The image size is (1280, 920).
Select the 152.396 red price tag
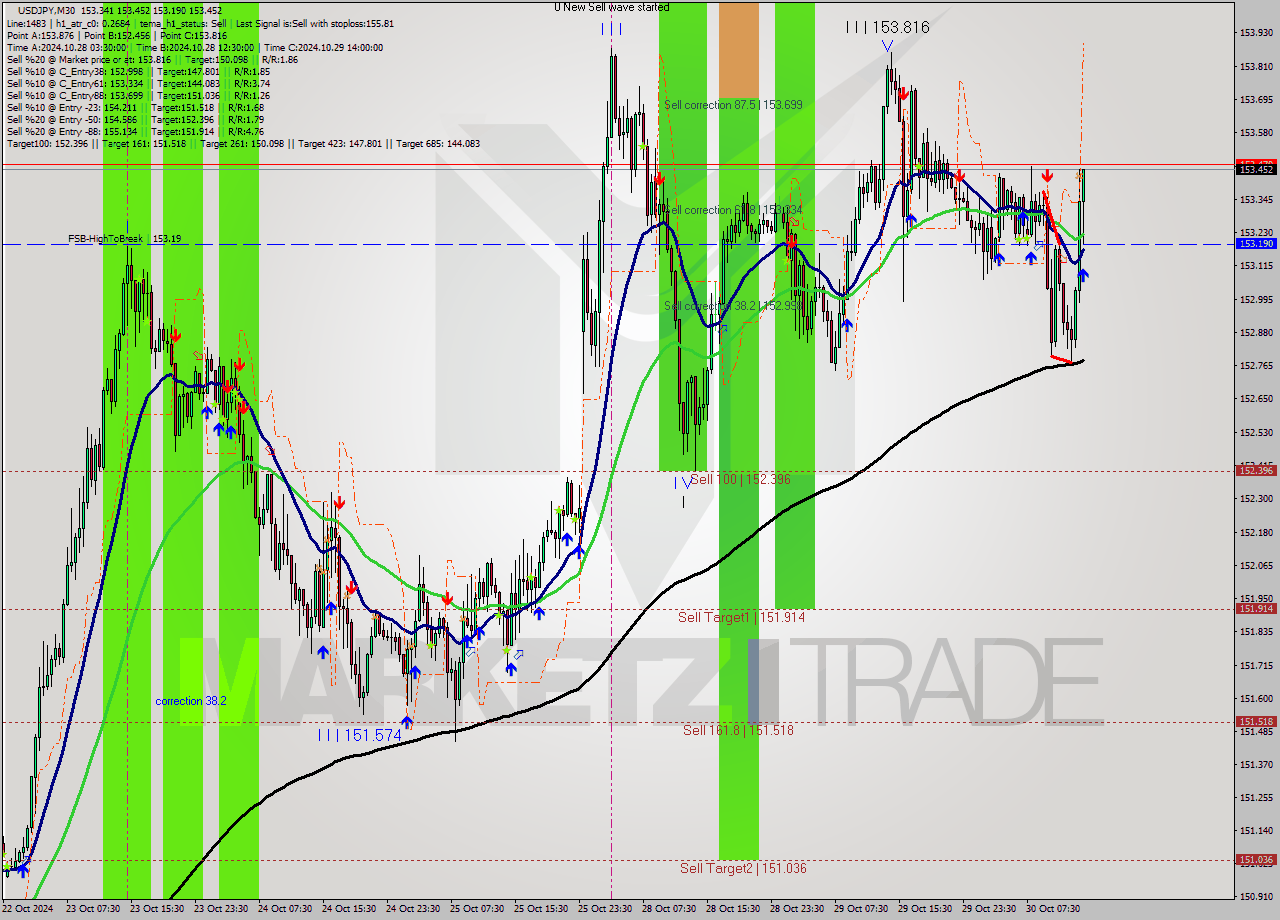click(1256, 470)
